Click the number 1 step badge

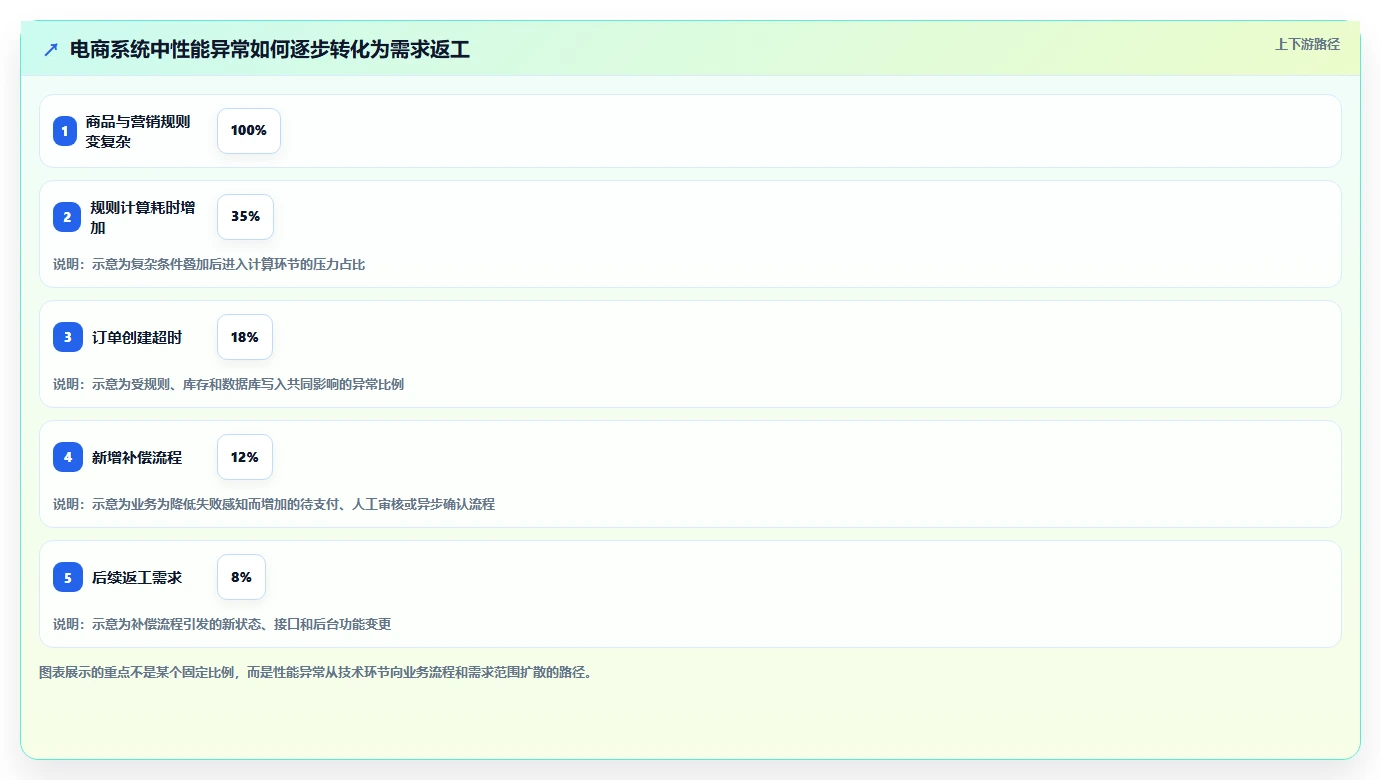click(x=65, y=131)
